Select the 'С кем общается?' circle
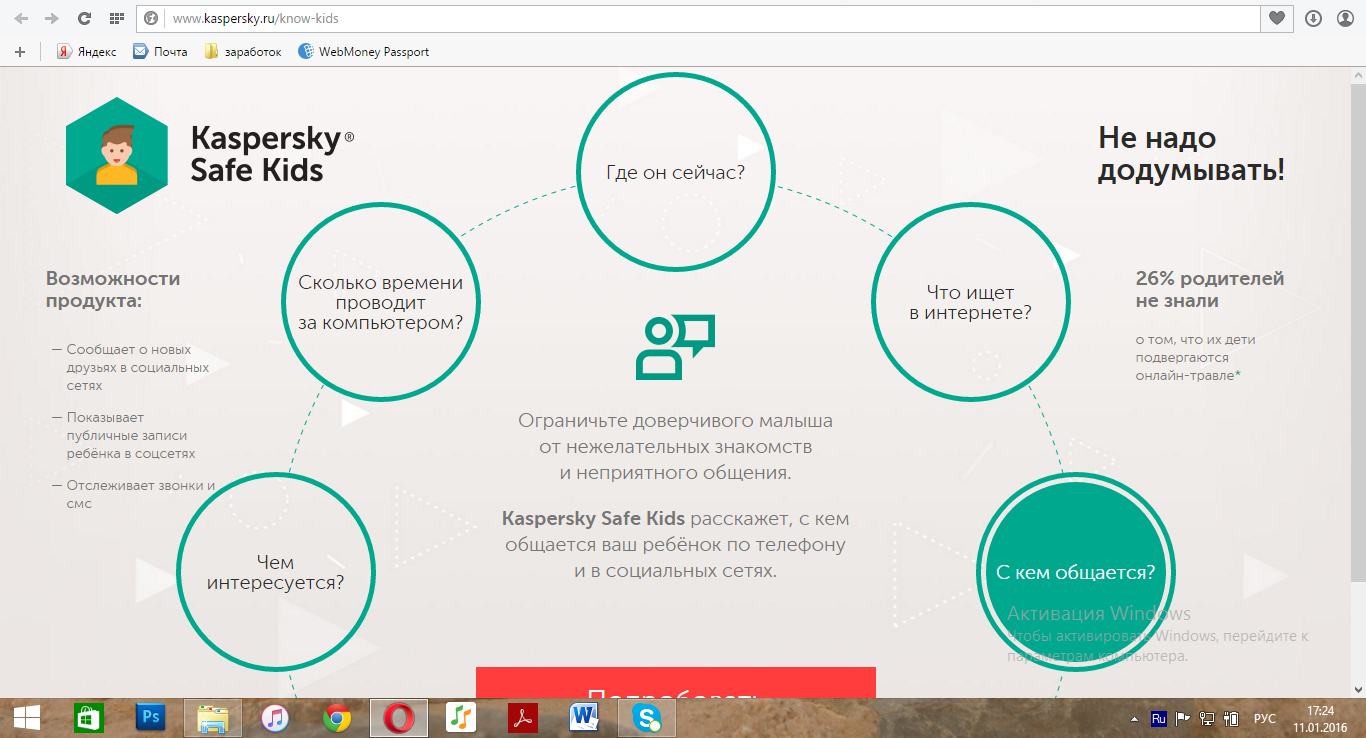Screen dimensions: 1366x738 (1075, 573)
